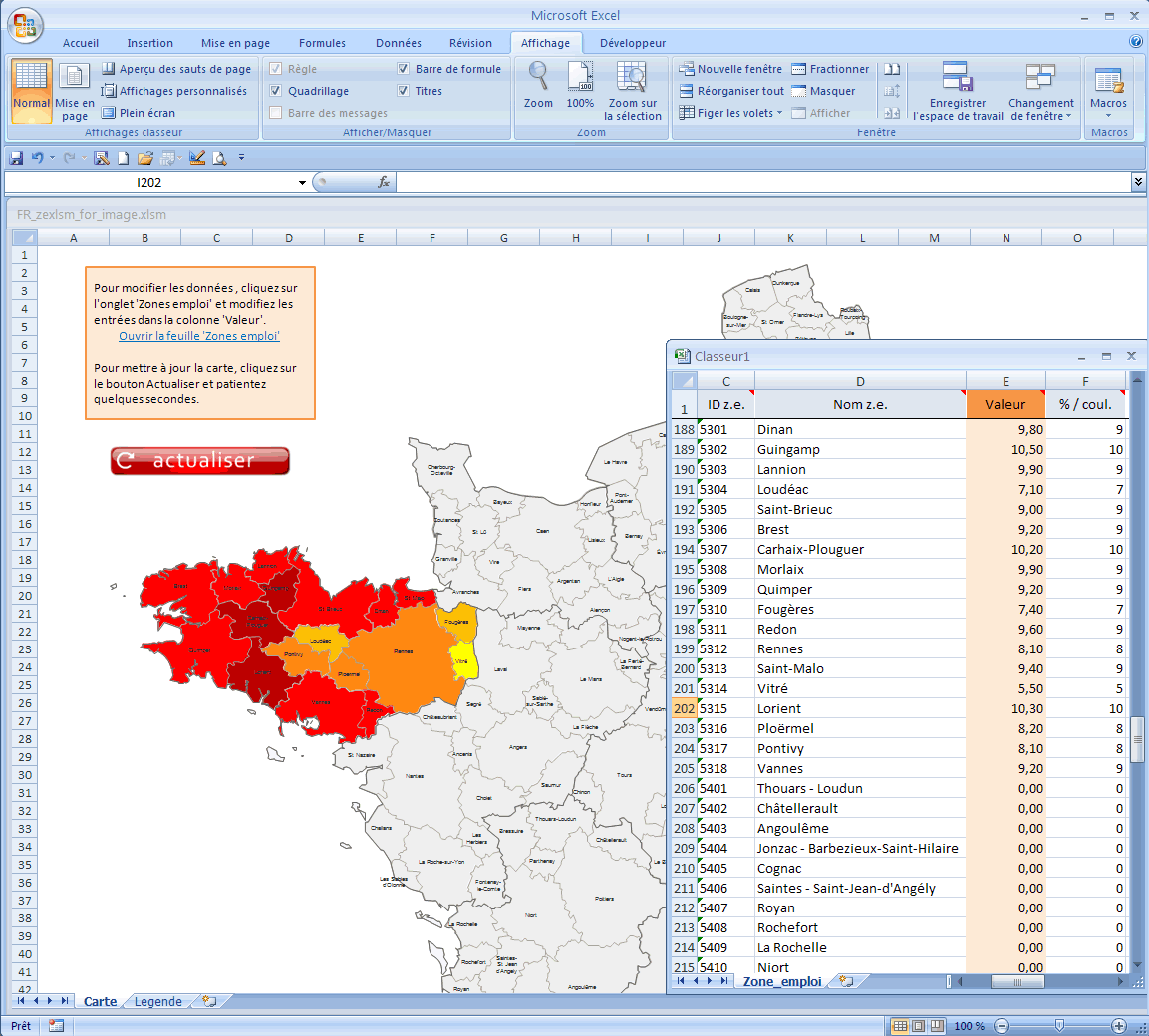Select row 202 header in Classeur1

tap(684, 708)
